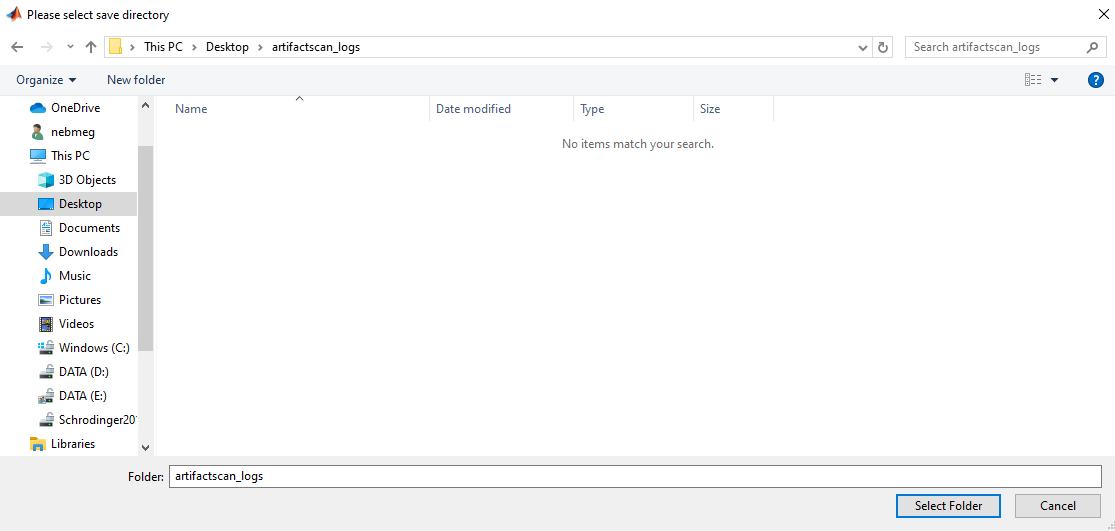Open help with the question mark icon
This screenshot has width=1115, height=531.
(1096, 80)
